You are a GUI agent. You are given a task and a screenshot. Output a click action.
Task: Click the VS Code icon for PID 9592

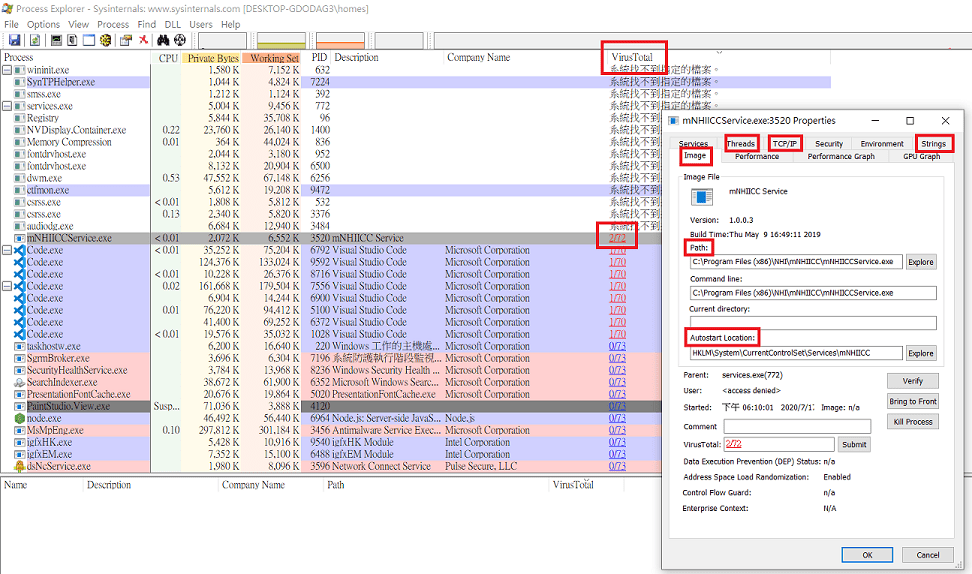19,262
